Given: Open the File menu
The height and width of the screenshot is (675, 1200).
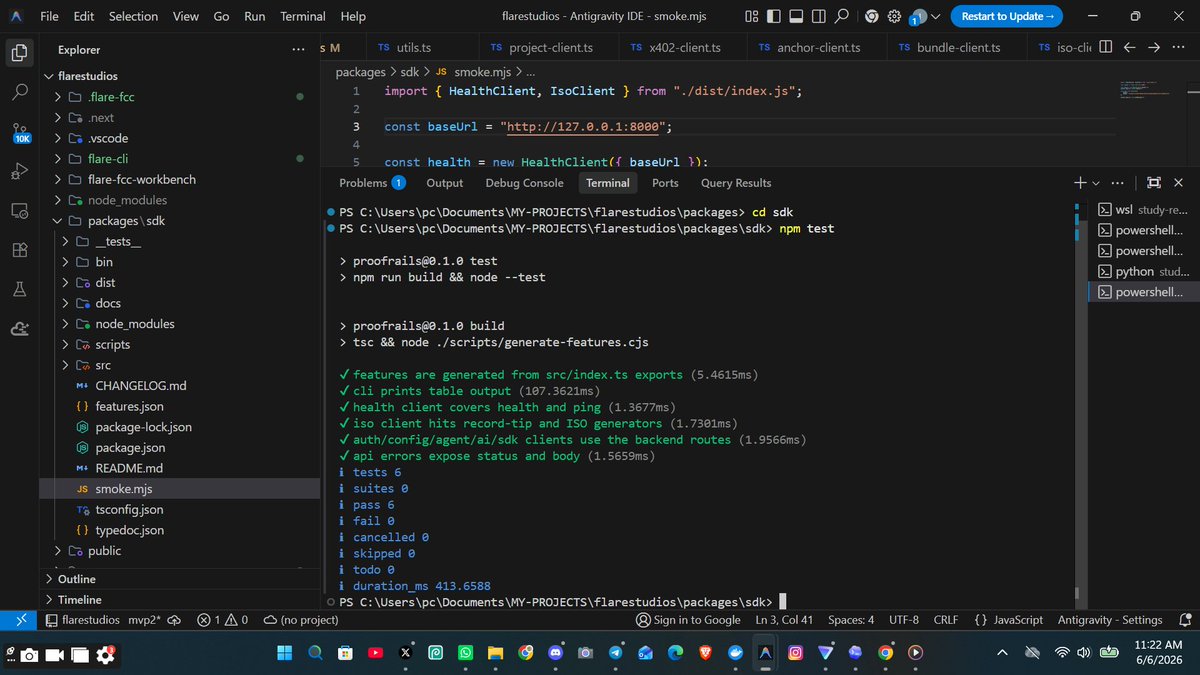Looking at the screenshot, I should (49, 16).
